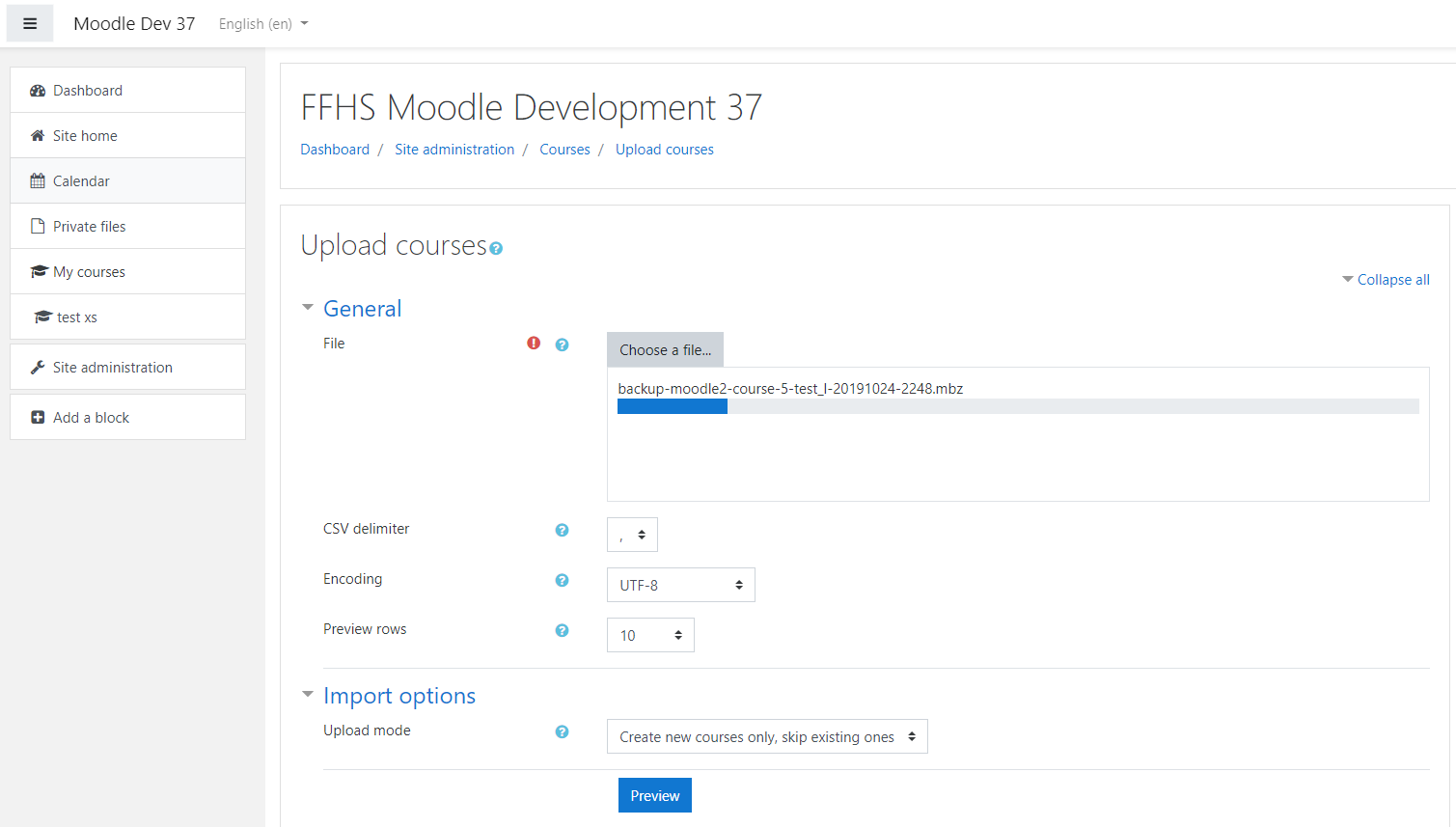Open Private files in the sidebar
1456x827 pixels.
point(127,227)
